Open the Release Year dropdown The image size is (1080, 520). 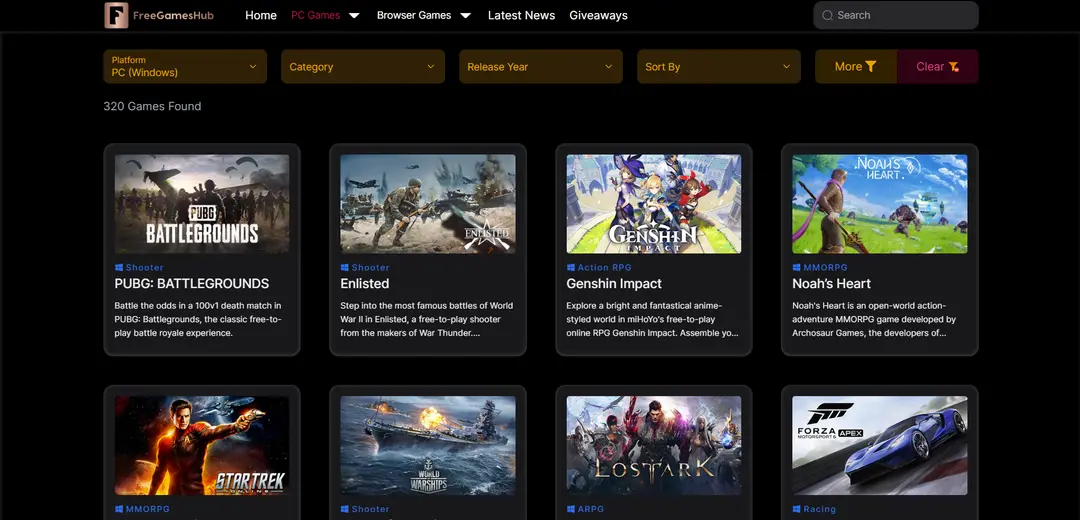click(x=541, y=66)
